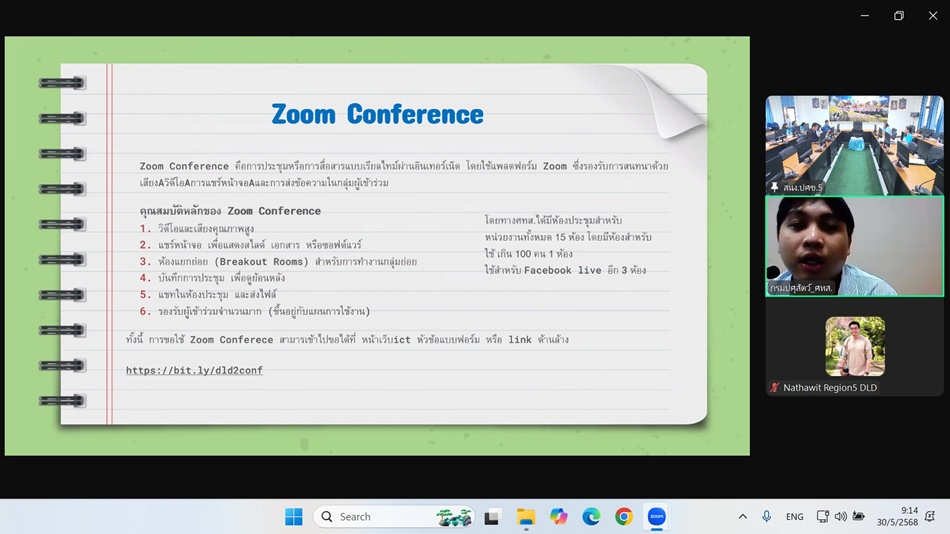Click the microphone icon in system tray
950x534 pixels.
pyautogui.click(x=766, y=516)
